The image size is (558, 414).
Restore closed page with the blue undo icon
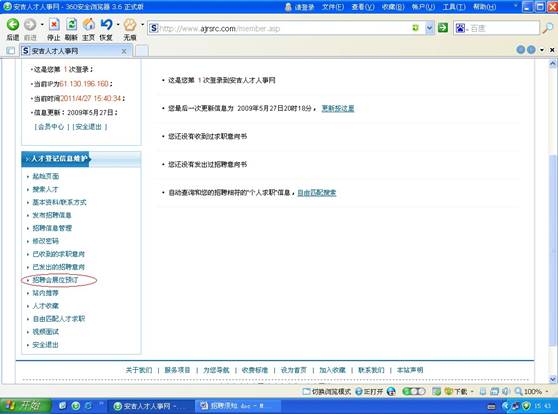coord(106,25)
